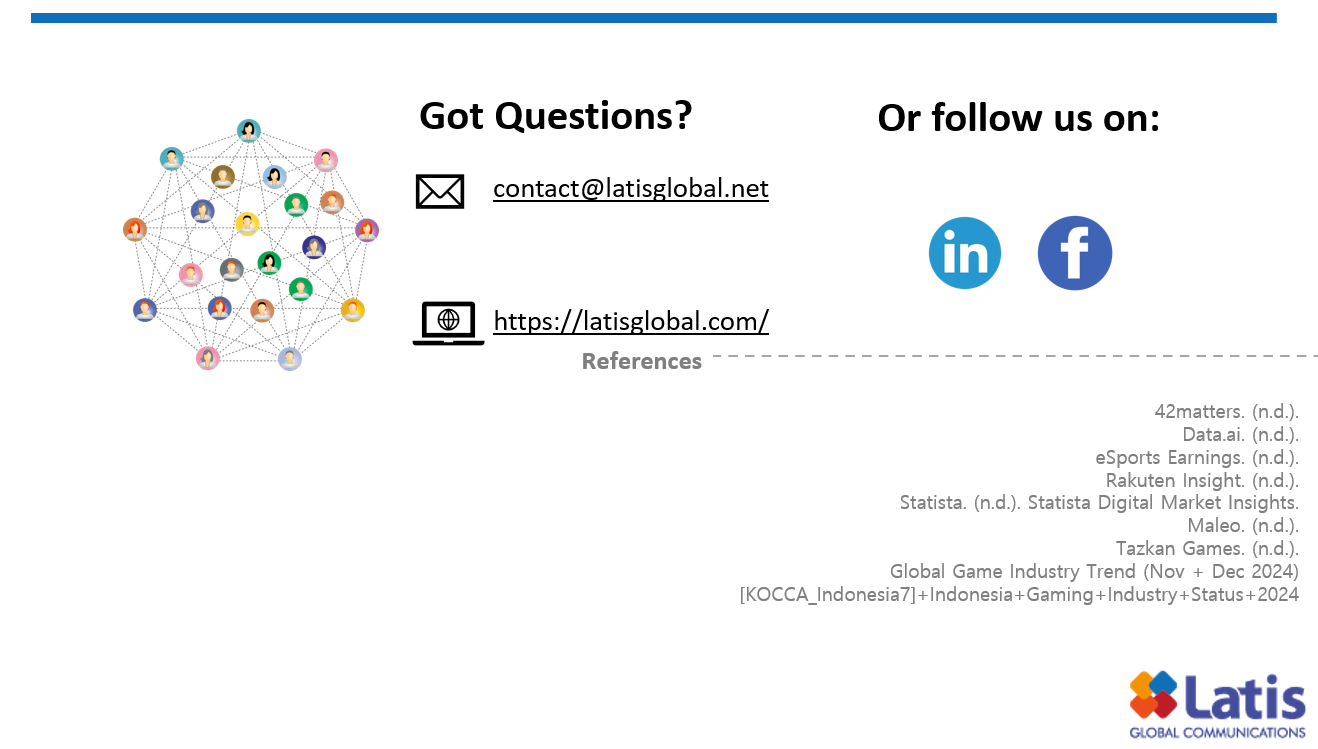1318x749 pixels.
Task: Click the LinkedIn icon
Action: pos(965,253)
